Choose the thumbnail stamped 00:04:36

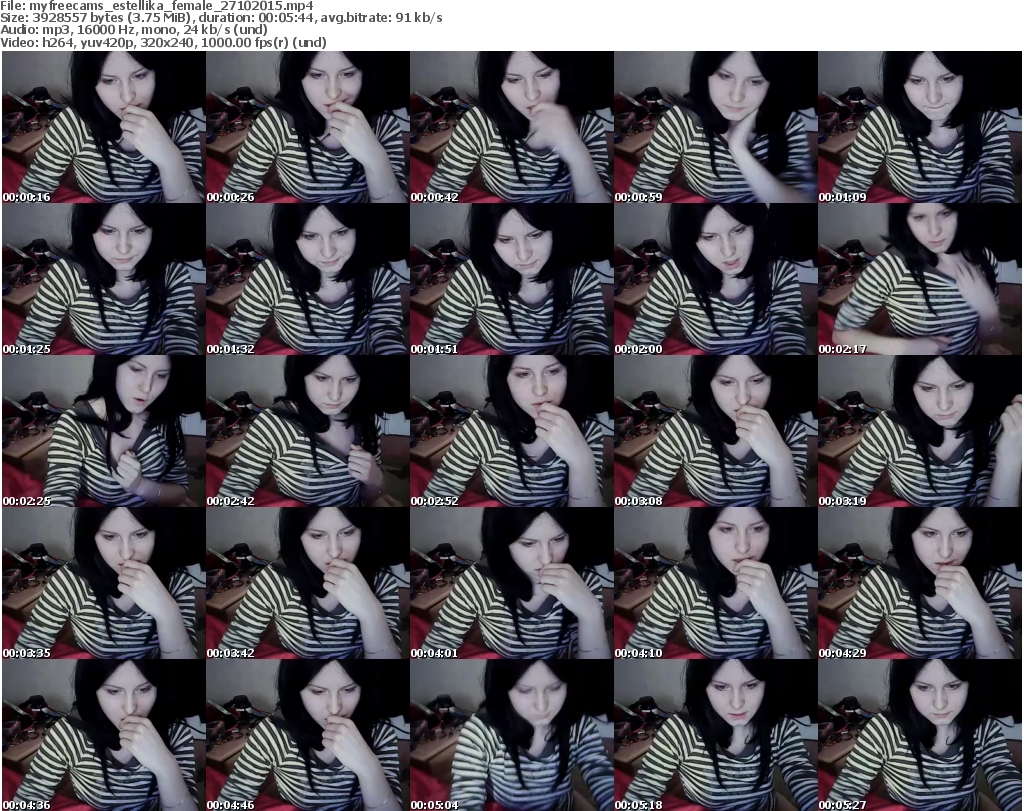coord(104,735)
